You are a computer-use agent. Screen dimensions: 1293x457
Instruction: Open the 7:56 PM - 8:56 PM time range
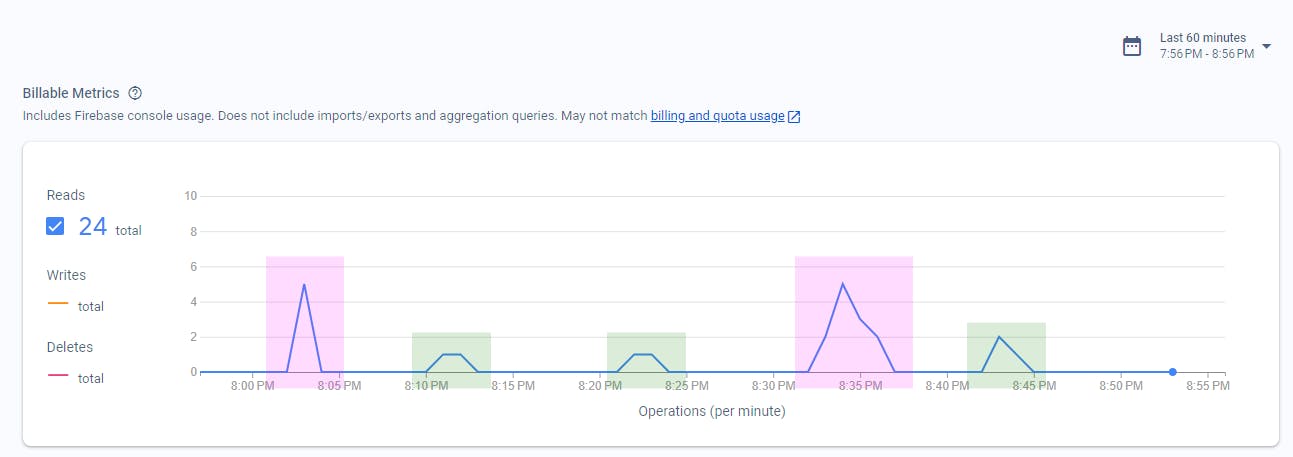tap(1206, 54)
